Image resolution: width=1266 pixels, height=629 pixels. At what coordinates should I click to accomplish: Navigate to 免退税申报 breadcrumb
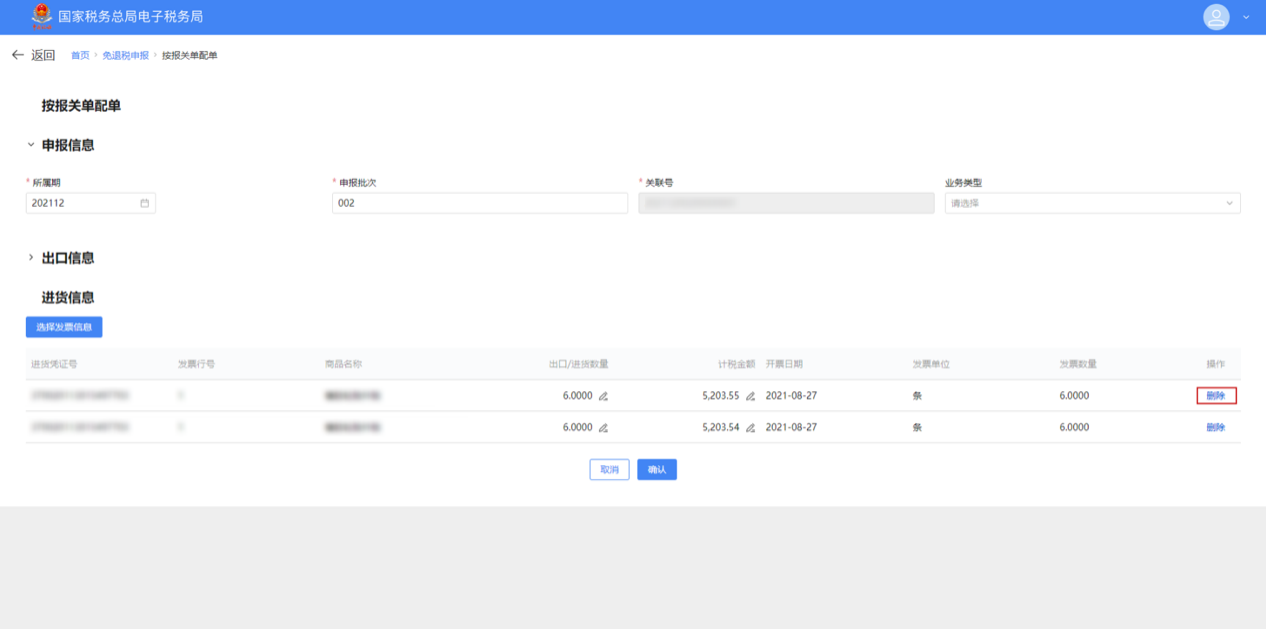[x=125, y=56]
